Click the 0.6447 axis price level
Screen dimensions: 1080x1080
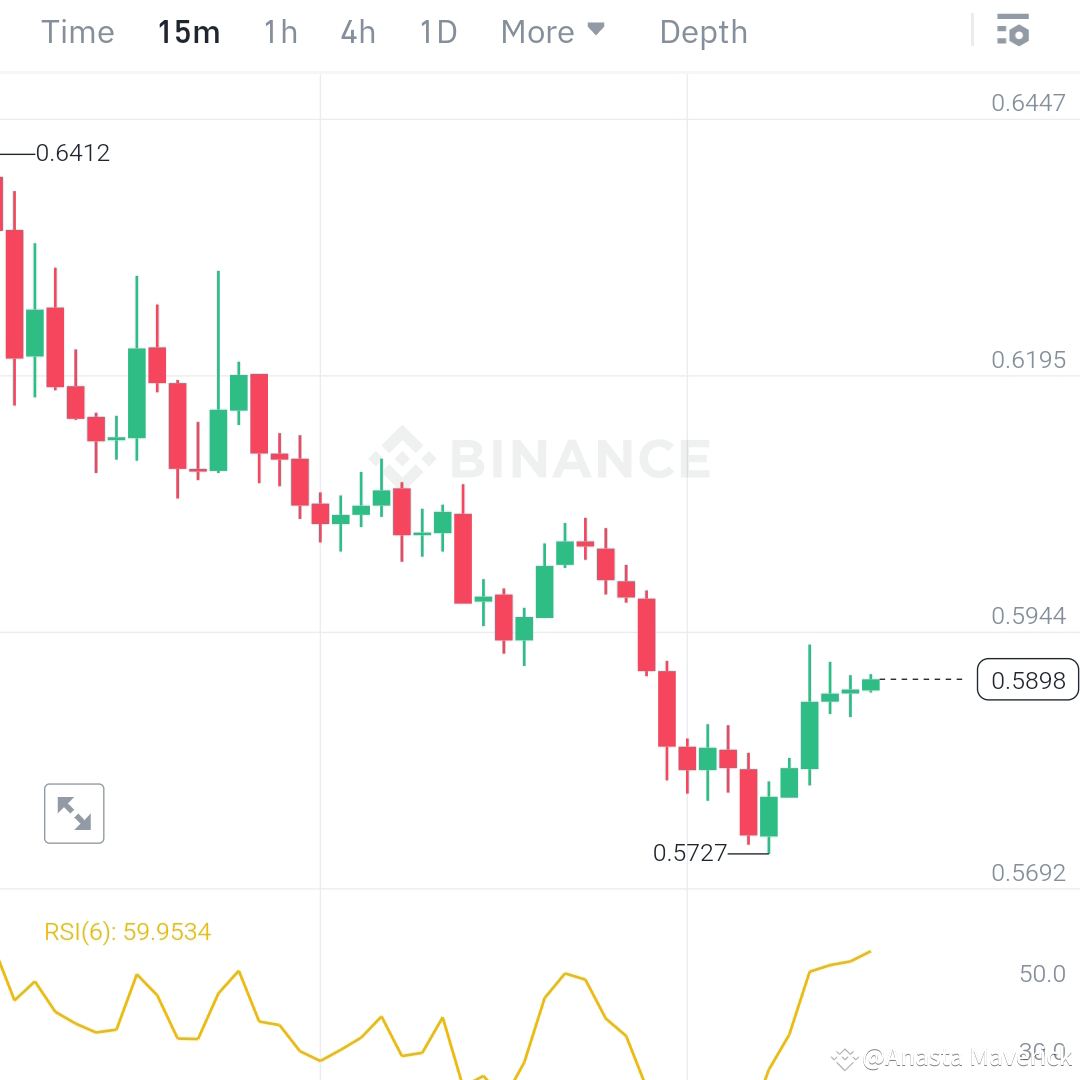(1029, 101)
